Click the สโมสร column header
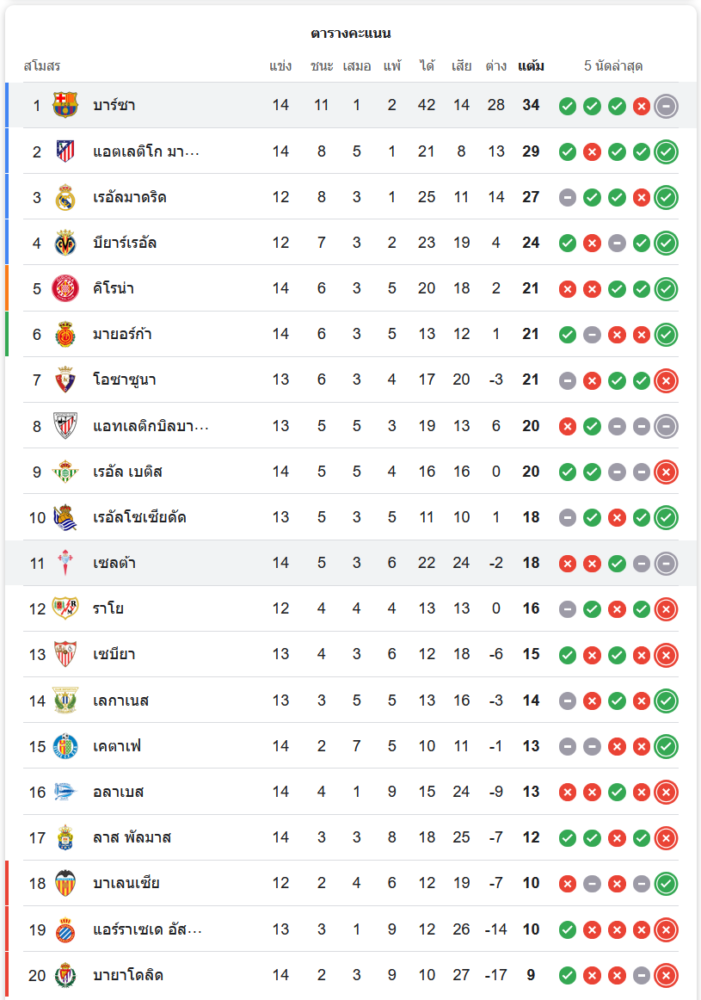This screenshot has width=701, height=1000. (x=42, y=66)
